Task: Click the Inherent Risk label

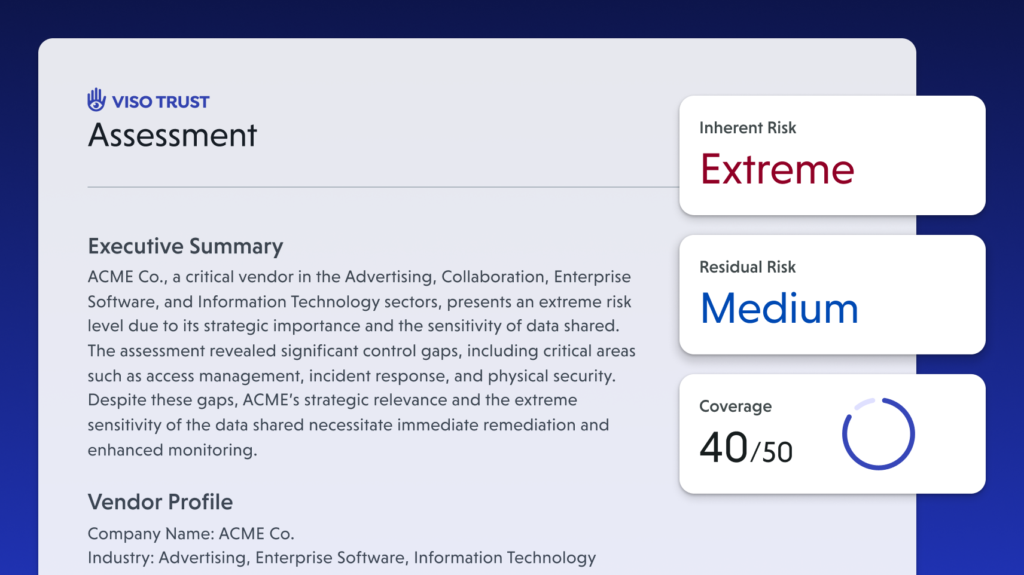Action: [748, 128]
